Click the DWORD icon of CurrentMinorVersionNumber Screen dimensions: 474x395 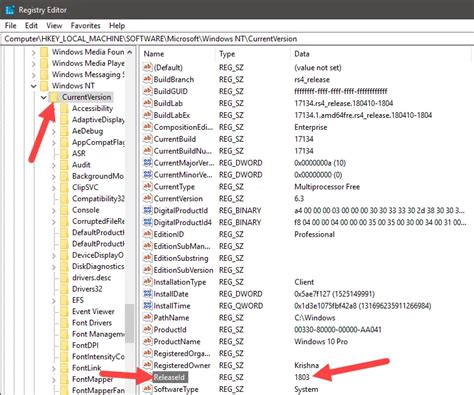pos(147,175)
